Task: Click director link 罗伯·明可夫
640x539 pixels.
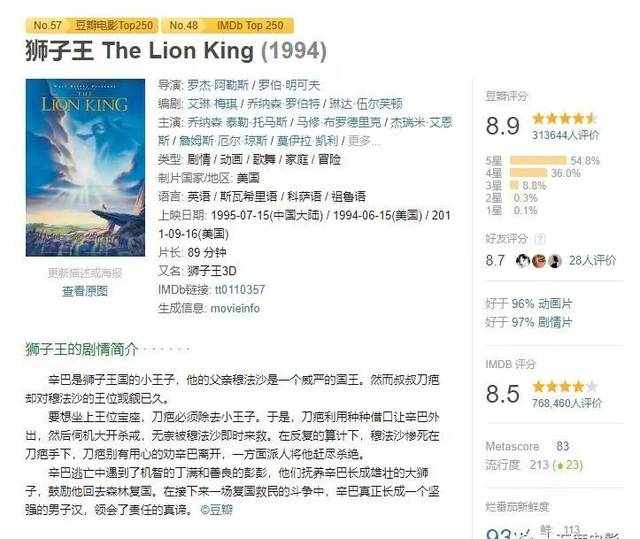Action: point(289,85)
